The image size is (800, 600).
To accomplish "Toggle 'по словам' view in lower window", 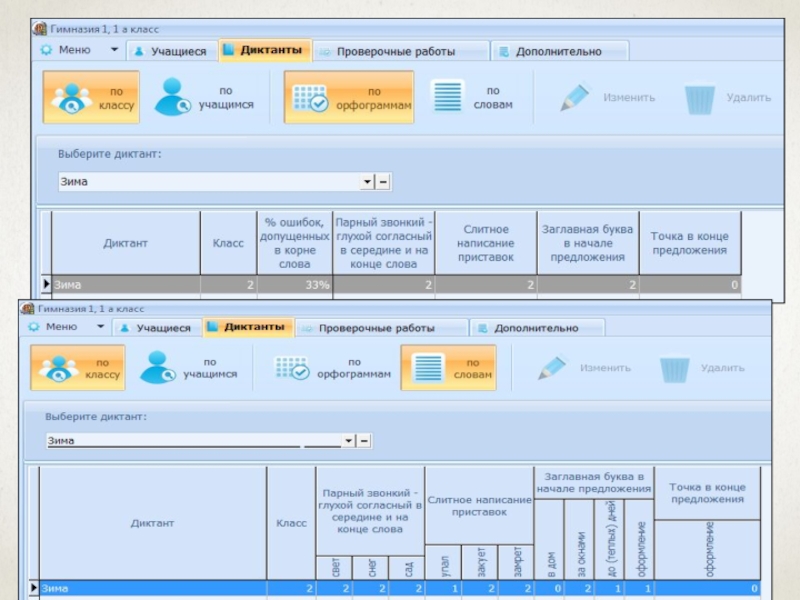I will (448, 368).
